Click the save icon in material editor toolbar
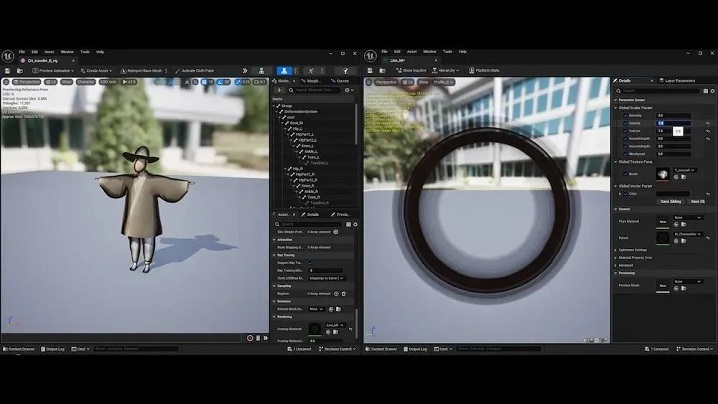The image size is (718, 404). [370, 71]
